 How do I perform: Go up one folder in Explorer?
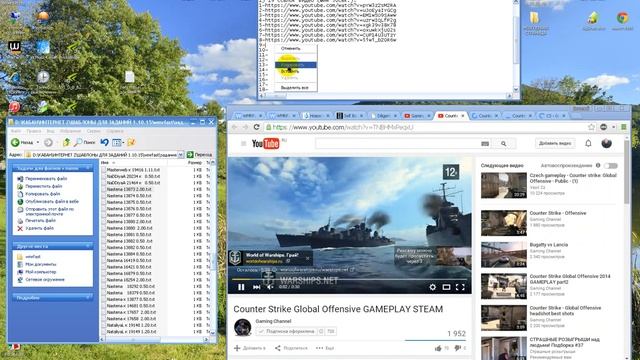[66, 142]
